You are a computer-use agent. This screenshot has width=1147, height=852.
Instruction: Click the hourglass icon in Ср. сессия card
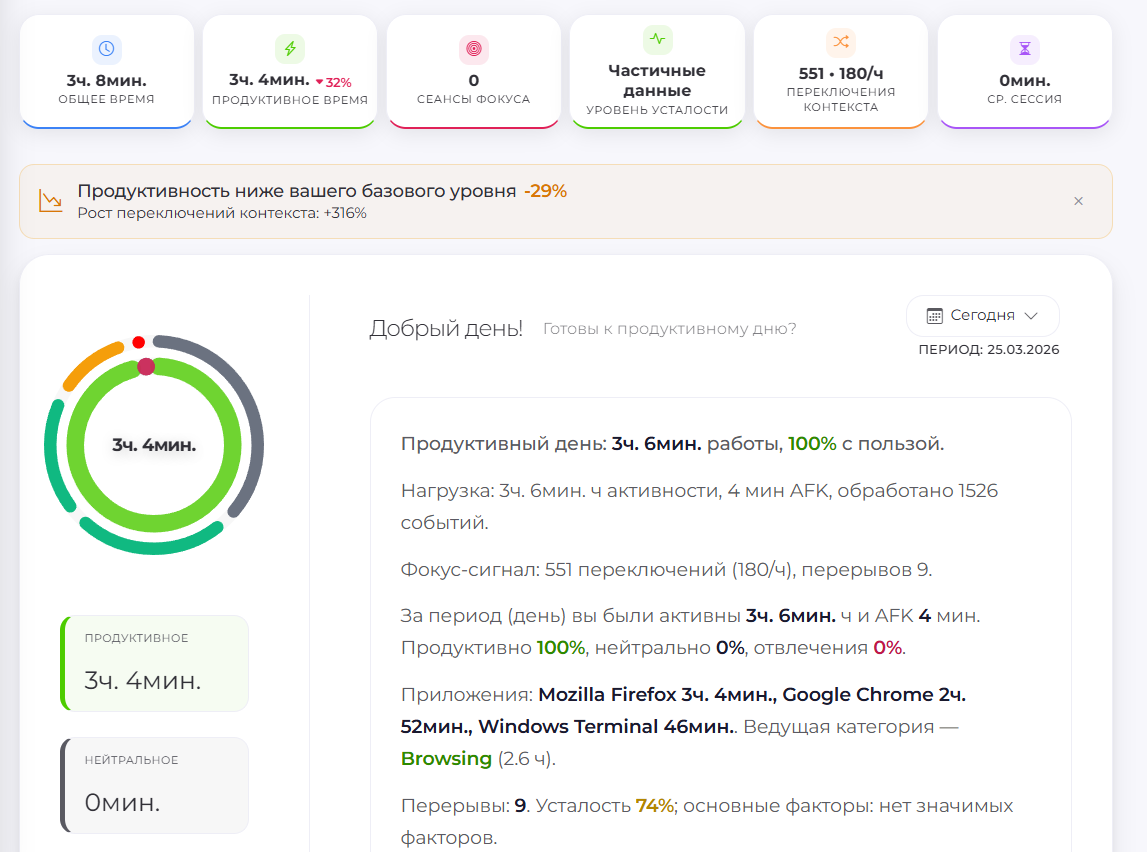click(1024, 49)
